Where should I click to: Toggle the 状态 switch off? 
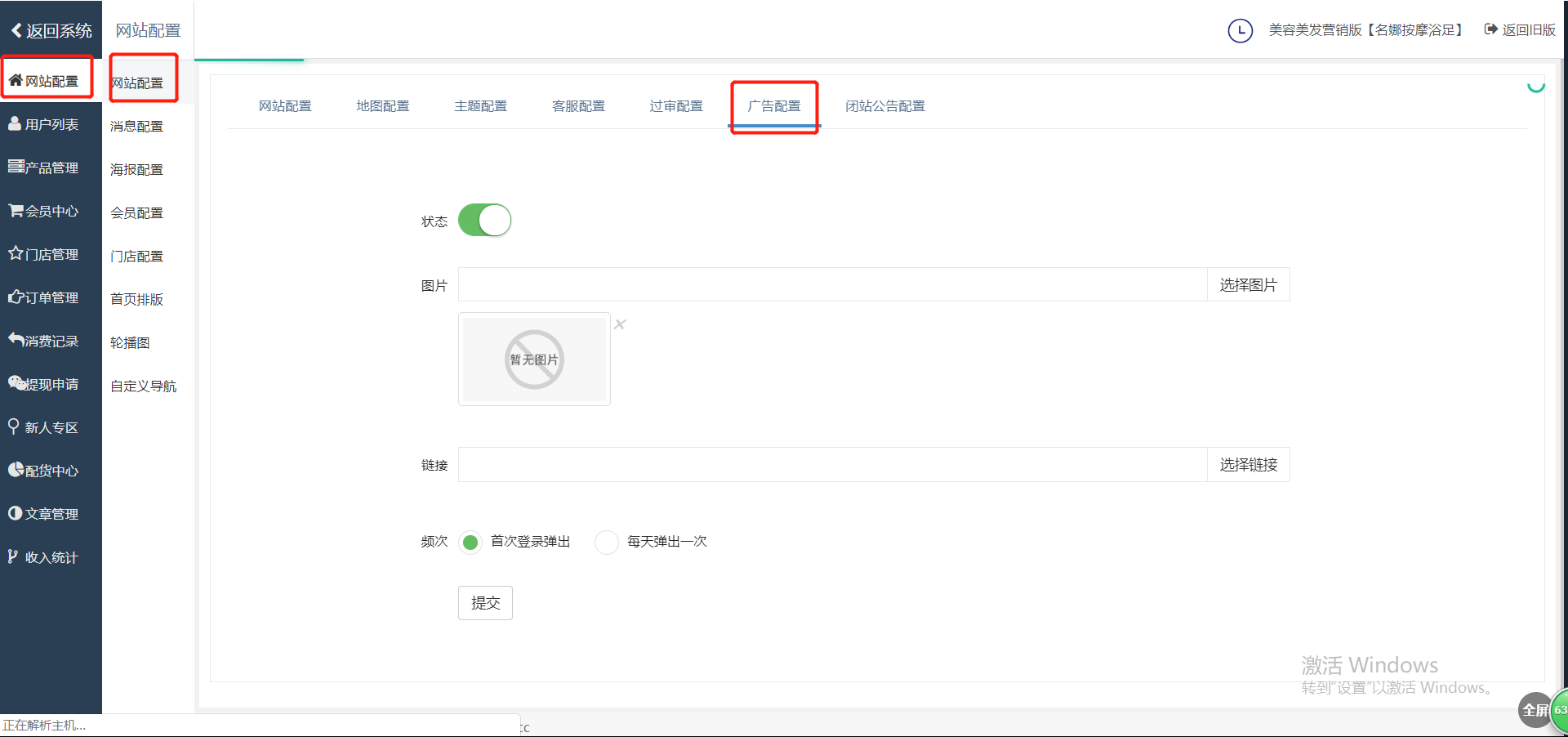(x=484, y=221)
